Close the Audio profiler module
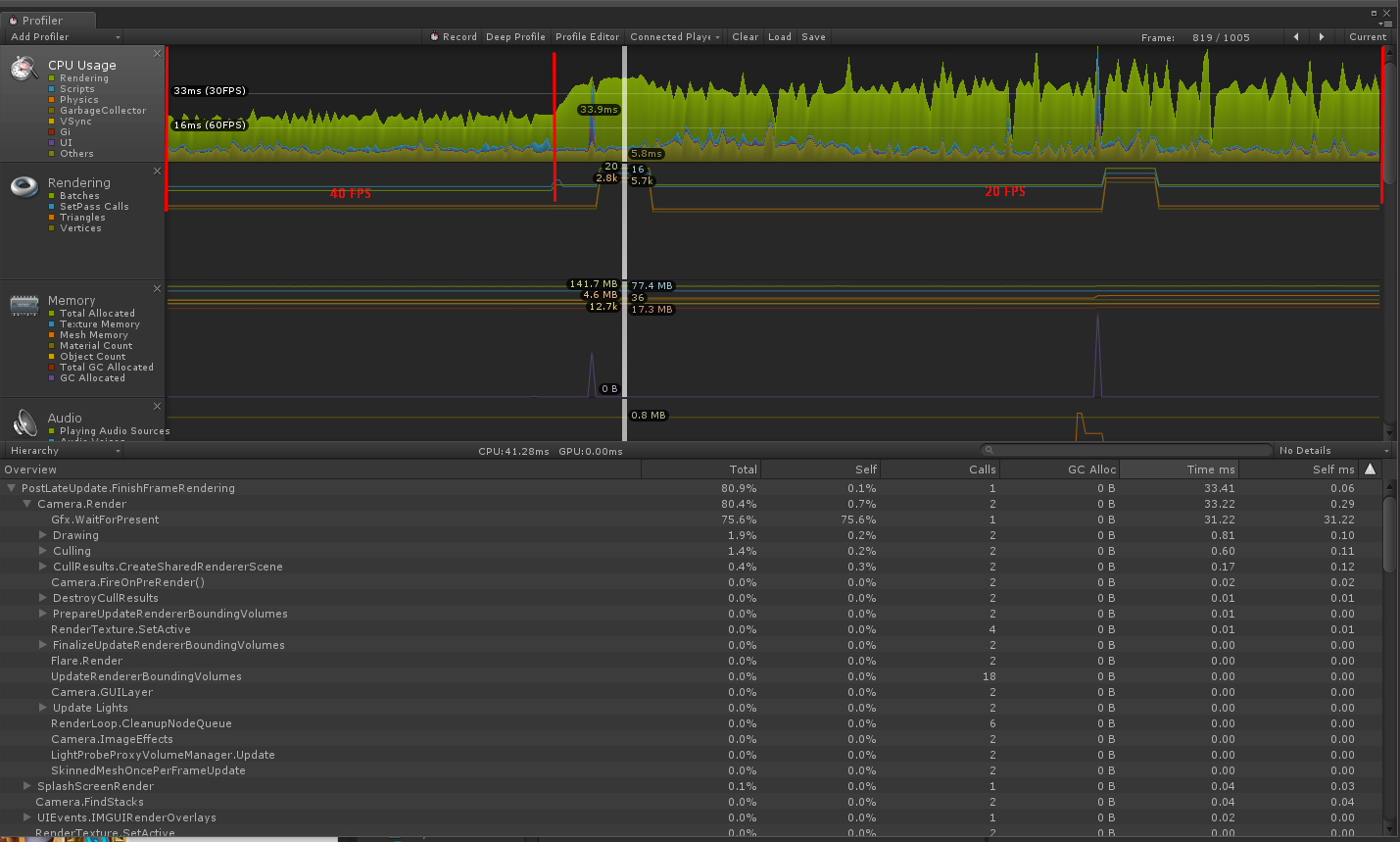 pos(157,406)
